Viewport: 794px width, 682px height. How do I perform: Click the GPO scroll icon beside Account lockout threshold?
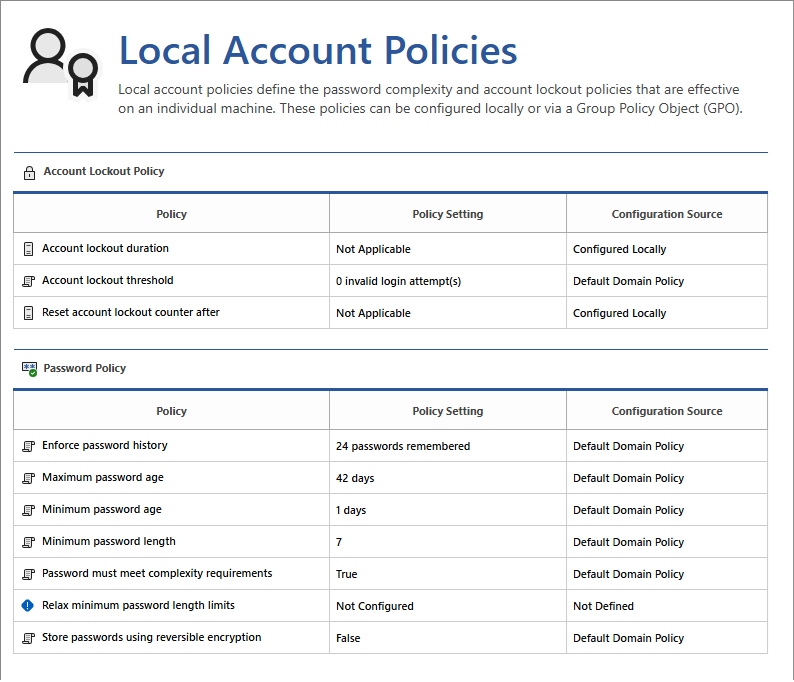(28, 281)
